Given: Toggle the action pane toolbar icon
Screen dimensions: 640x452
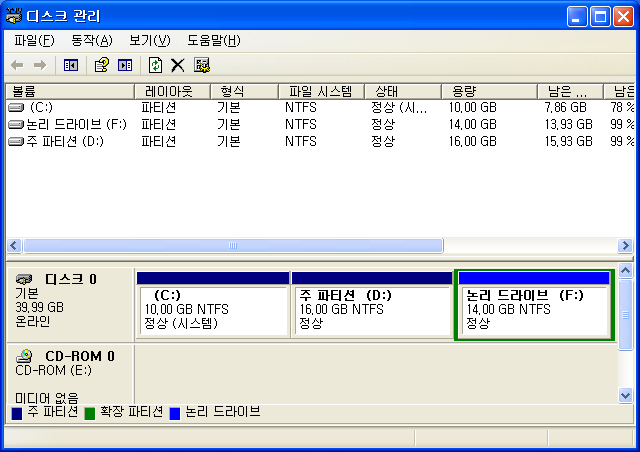Looking at the screenshot, I should [x=125, y=65].
